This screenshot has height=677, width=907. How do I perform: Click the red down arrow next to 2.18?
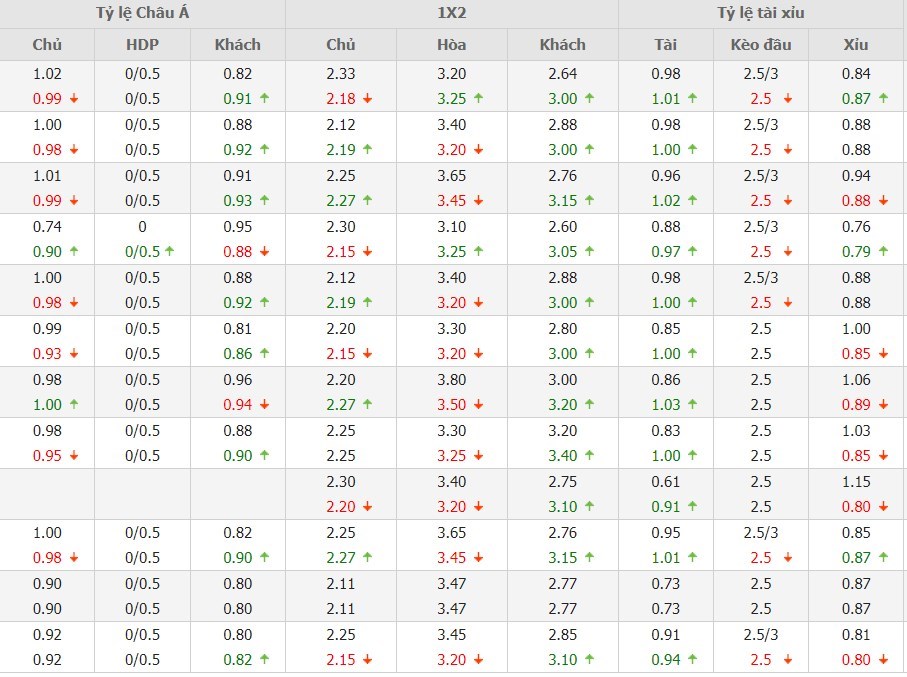tap(368, 99)
